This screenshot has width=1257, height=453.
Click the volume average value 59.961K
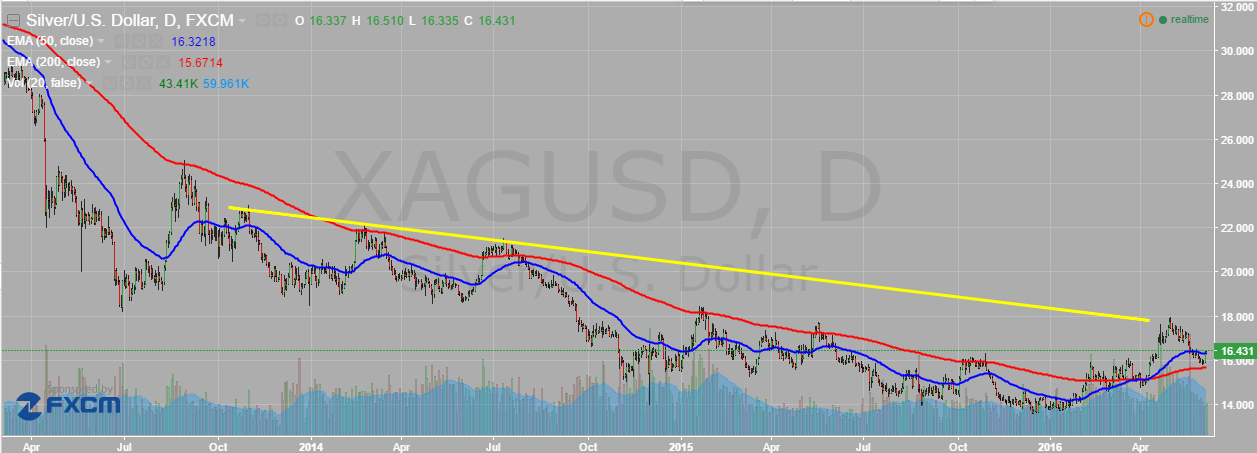coord(226,84)
